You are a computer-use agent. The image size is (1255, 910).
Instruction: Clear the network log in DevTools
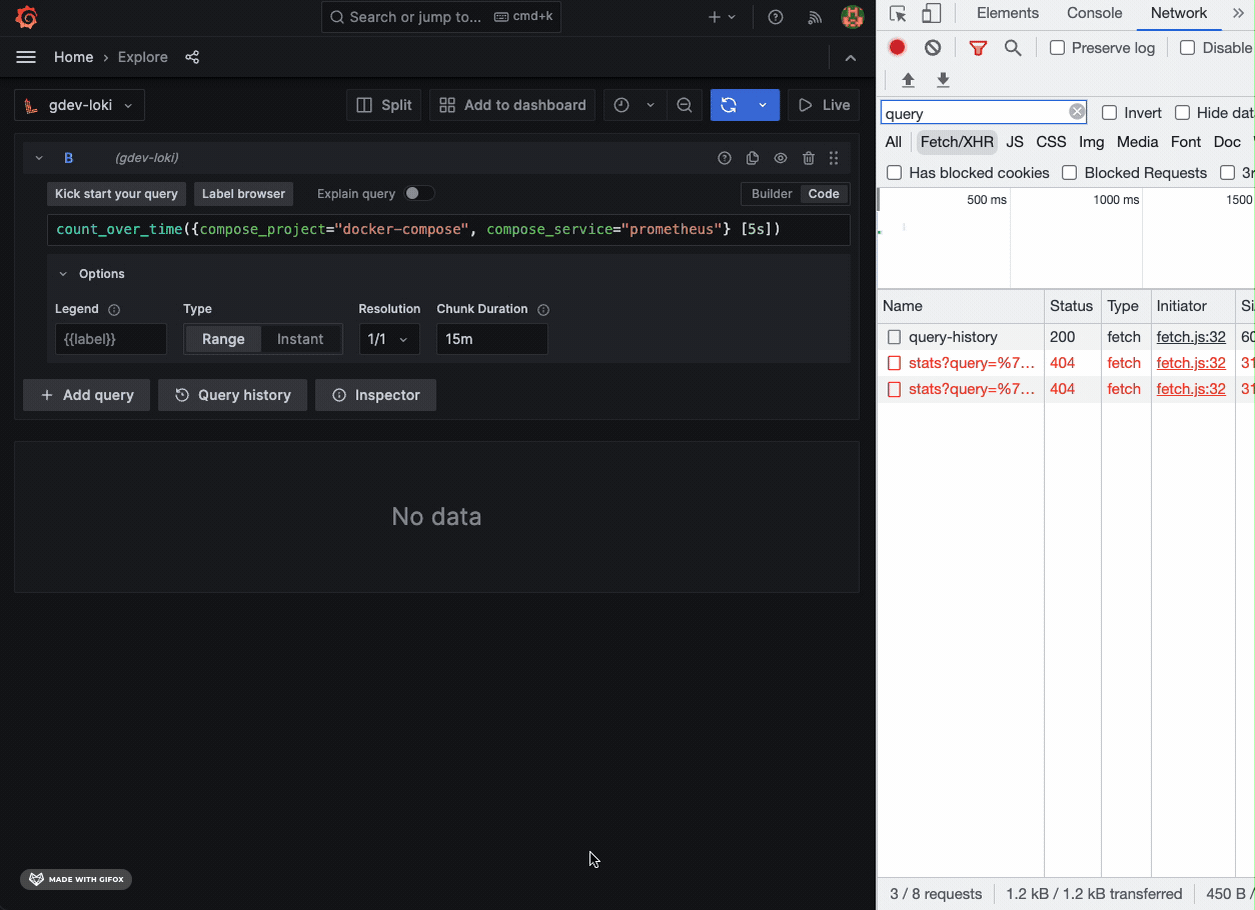tap(932, 47)
